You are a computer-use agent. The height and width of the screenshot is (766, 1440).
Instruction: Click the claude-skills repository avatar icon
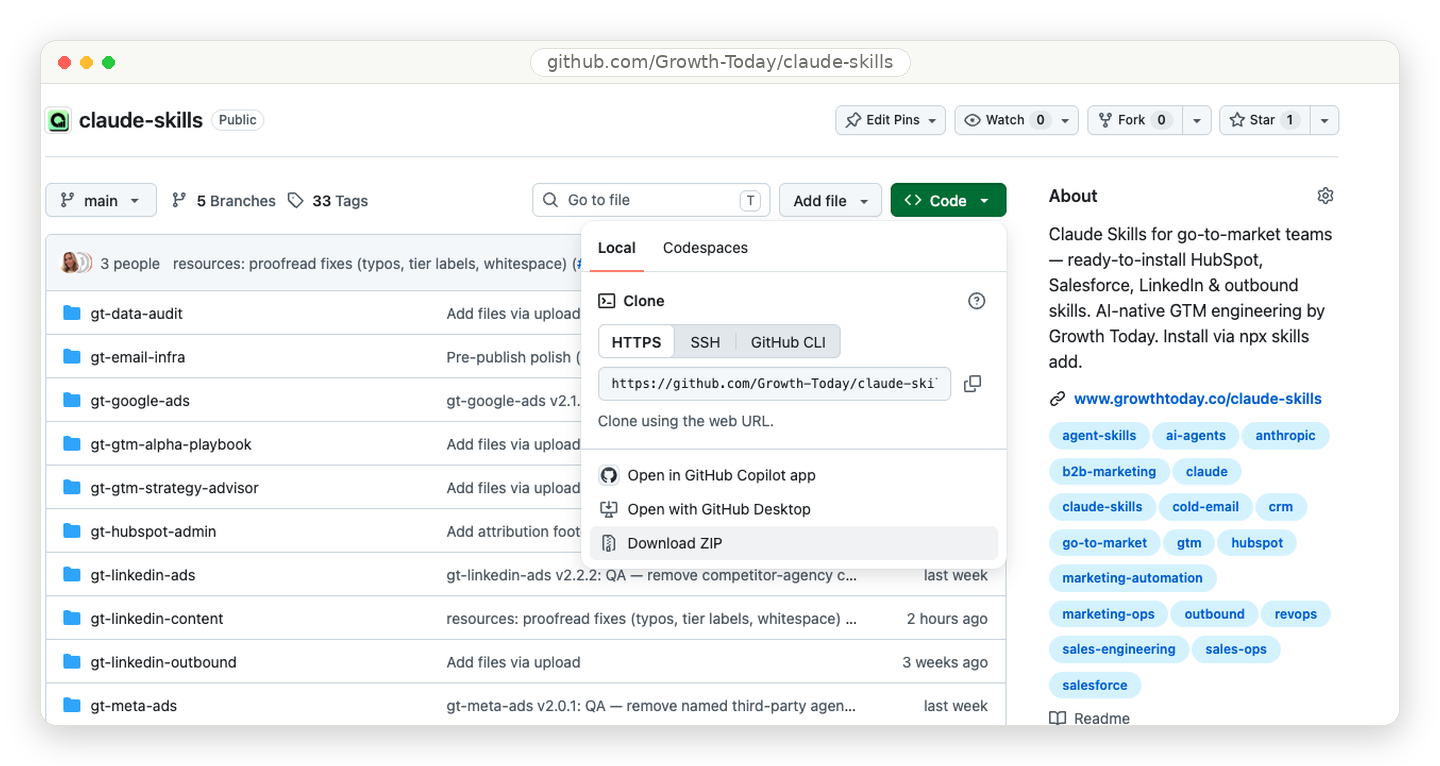click(x=58, y=120)
